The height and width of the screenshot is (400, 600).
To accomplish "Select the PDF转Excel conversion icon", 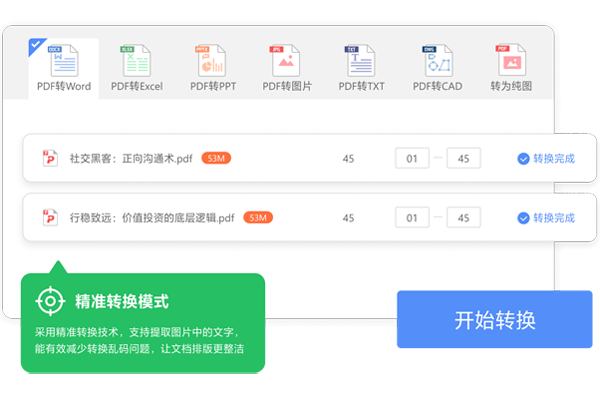I will (x=136, y=62).
